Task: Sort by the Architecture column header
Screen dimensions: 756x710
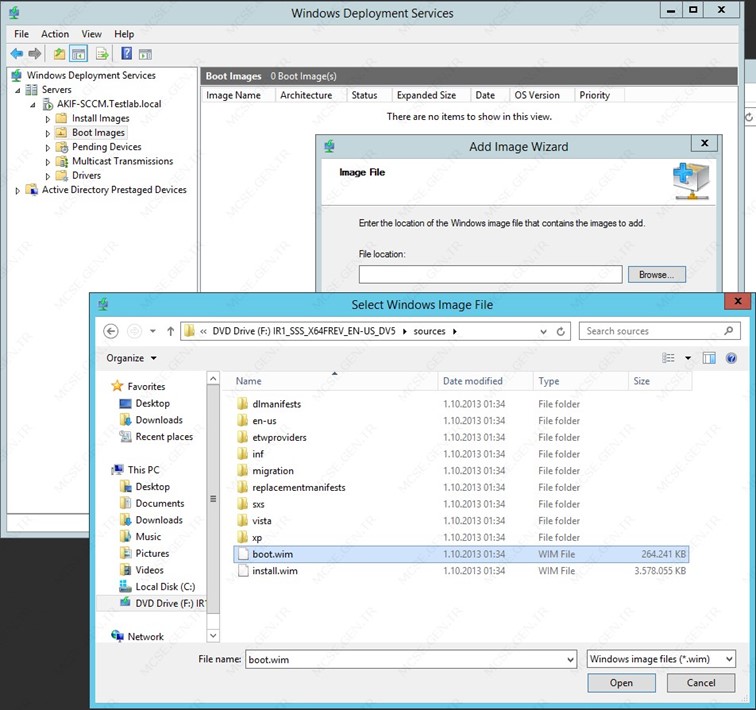Action: click(310, 95)
